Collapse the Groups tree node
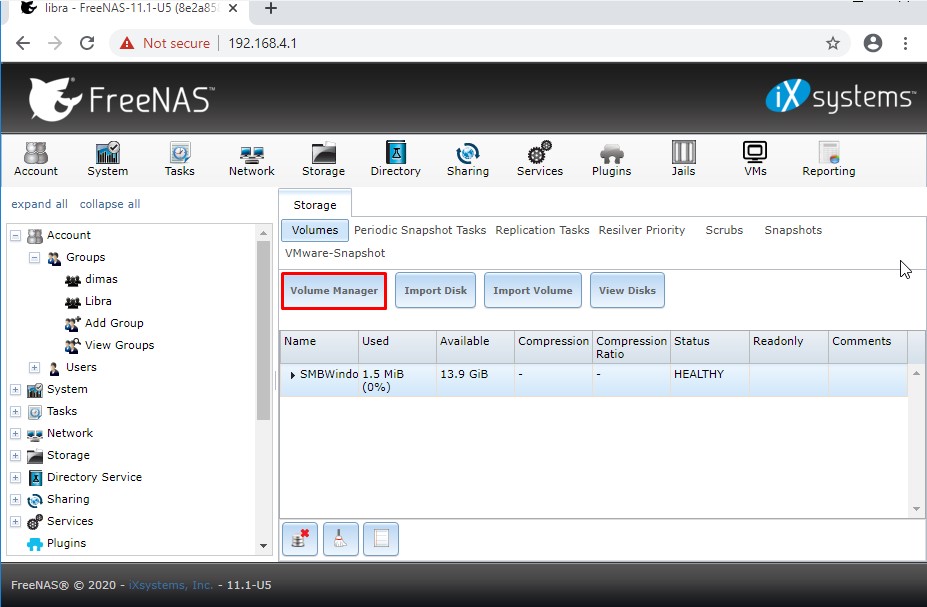 tap(34, 257)
